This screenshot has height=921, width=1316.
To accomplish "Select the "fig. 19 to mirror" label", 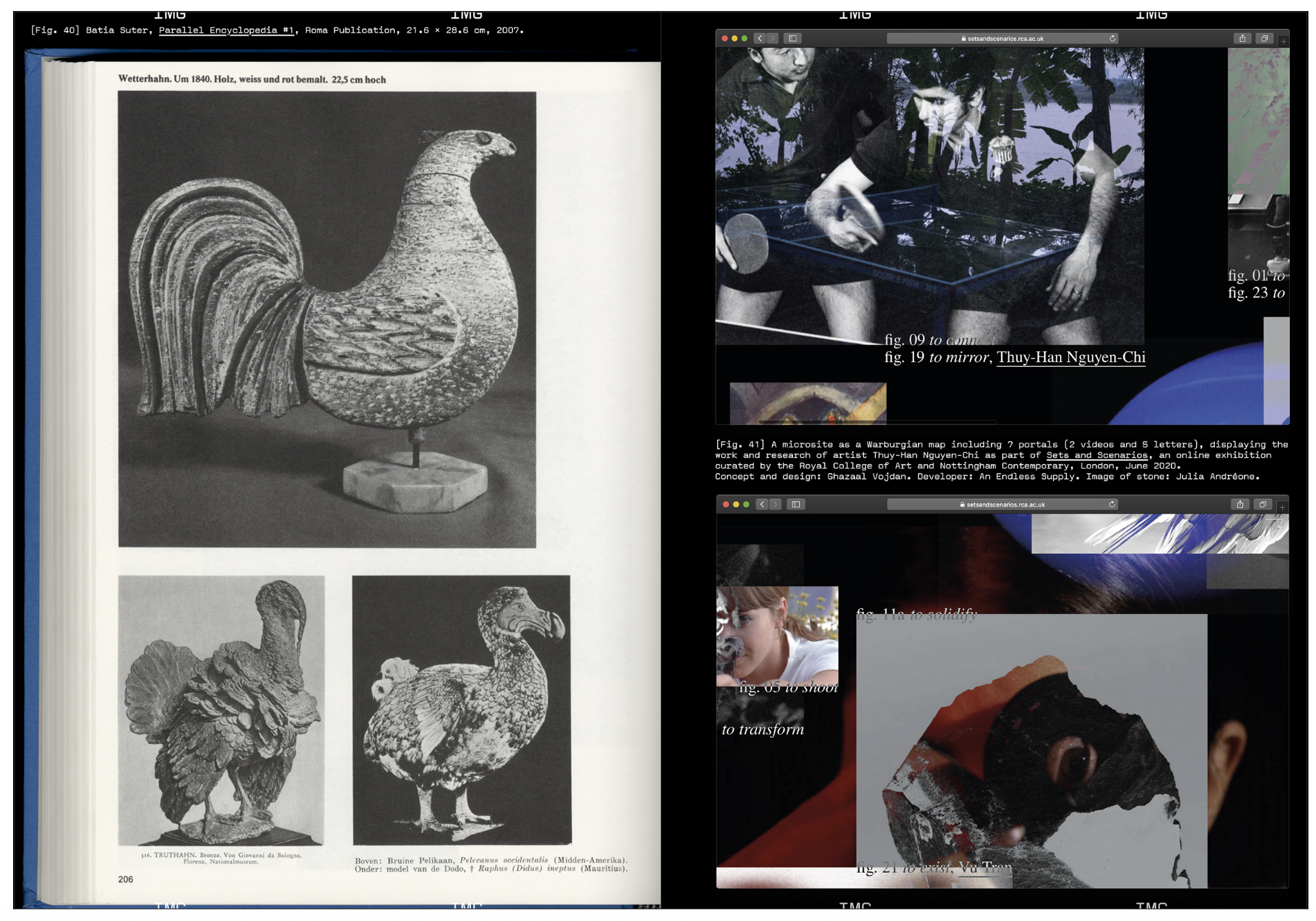I will (936, 357).
